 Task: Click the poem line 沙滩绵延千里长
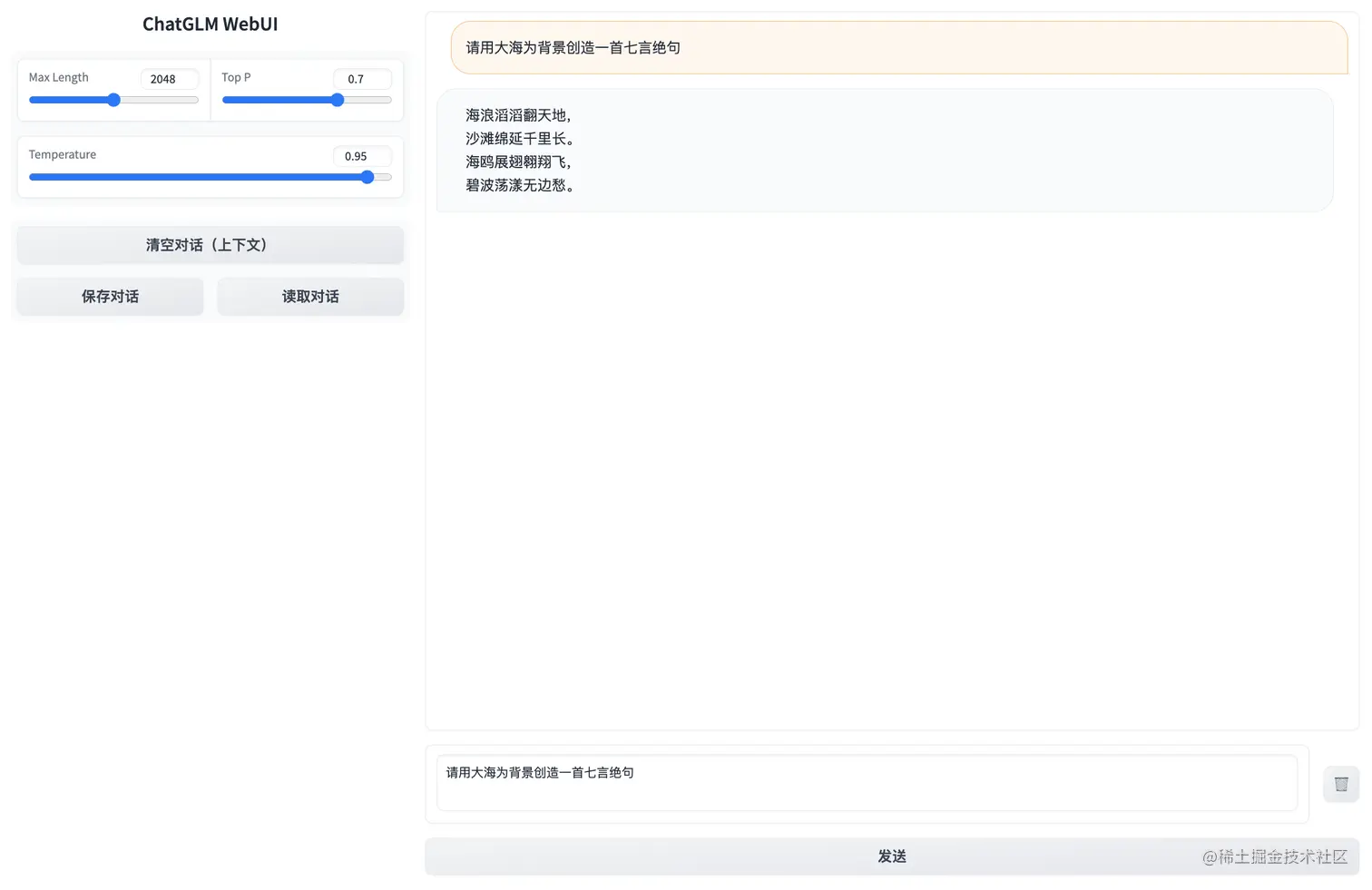pos(520,139)
